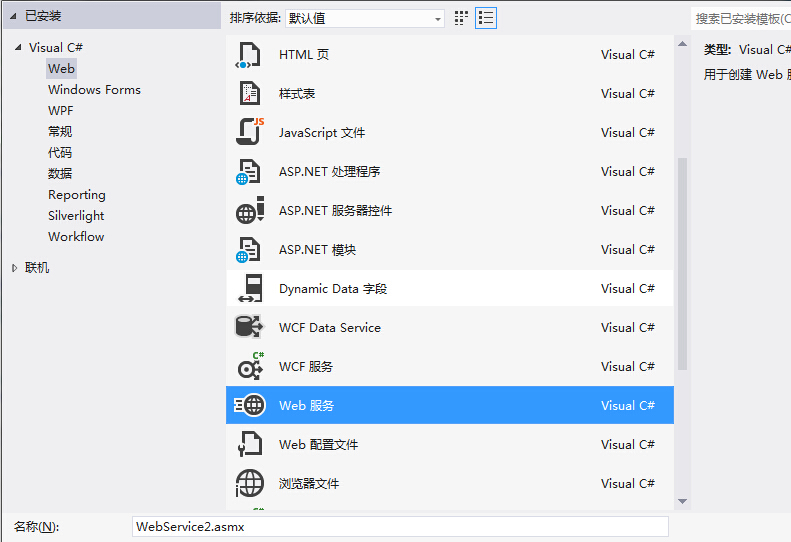Select ASP.NET 处理程序 template name
791x542 pixels.
pyautogui.click(x=329, y=172)
